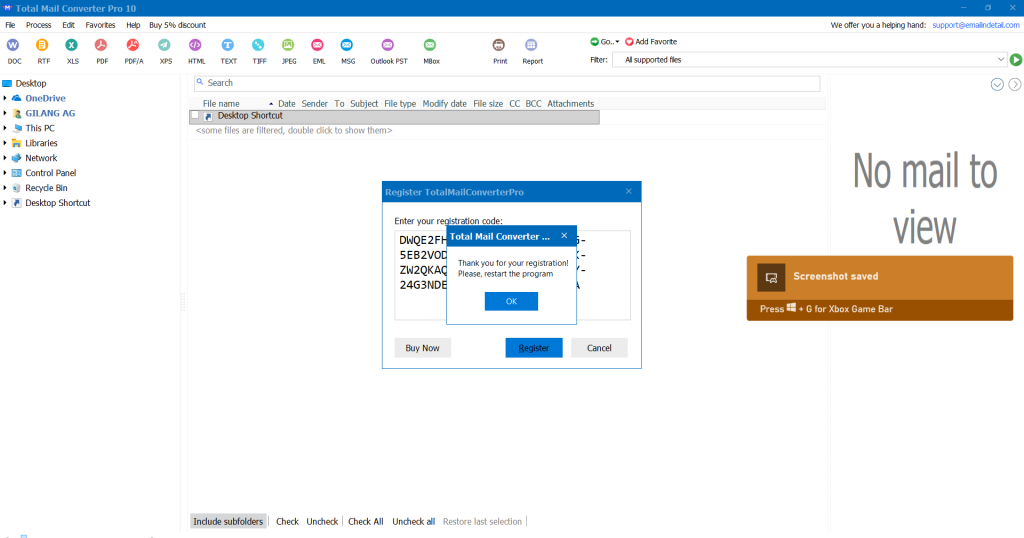
Task: Expand the GILANG AG tree node
Action: [x=5, y=113]
